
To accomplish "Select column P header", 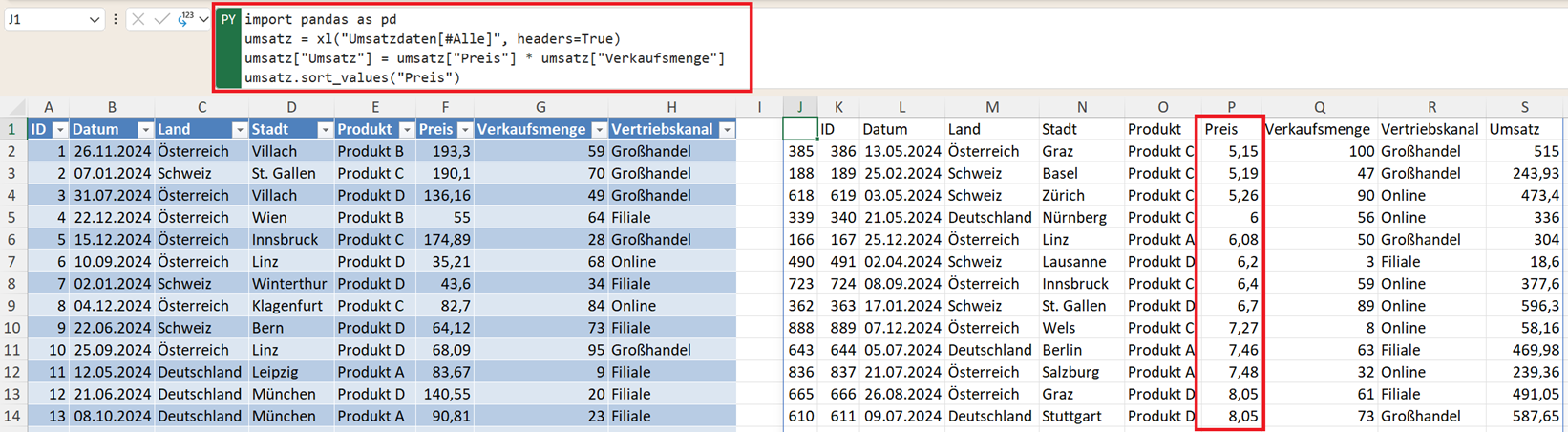I will pyautogui.click(x=1230, y=107).
